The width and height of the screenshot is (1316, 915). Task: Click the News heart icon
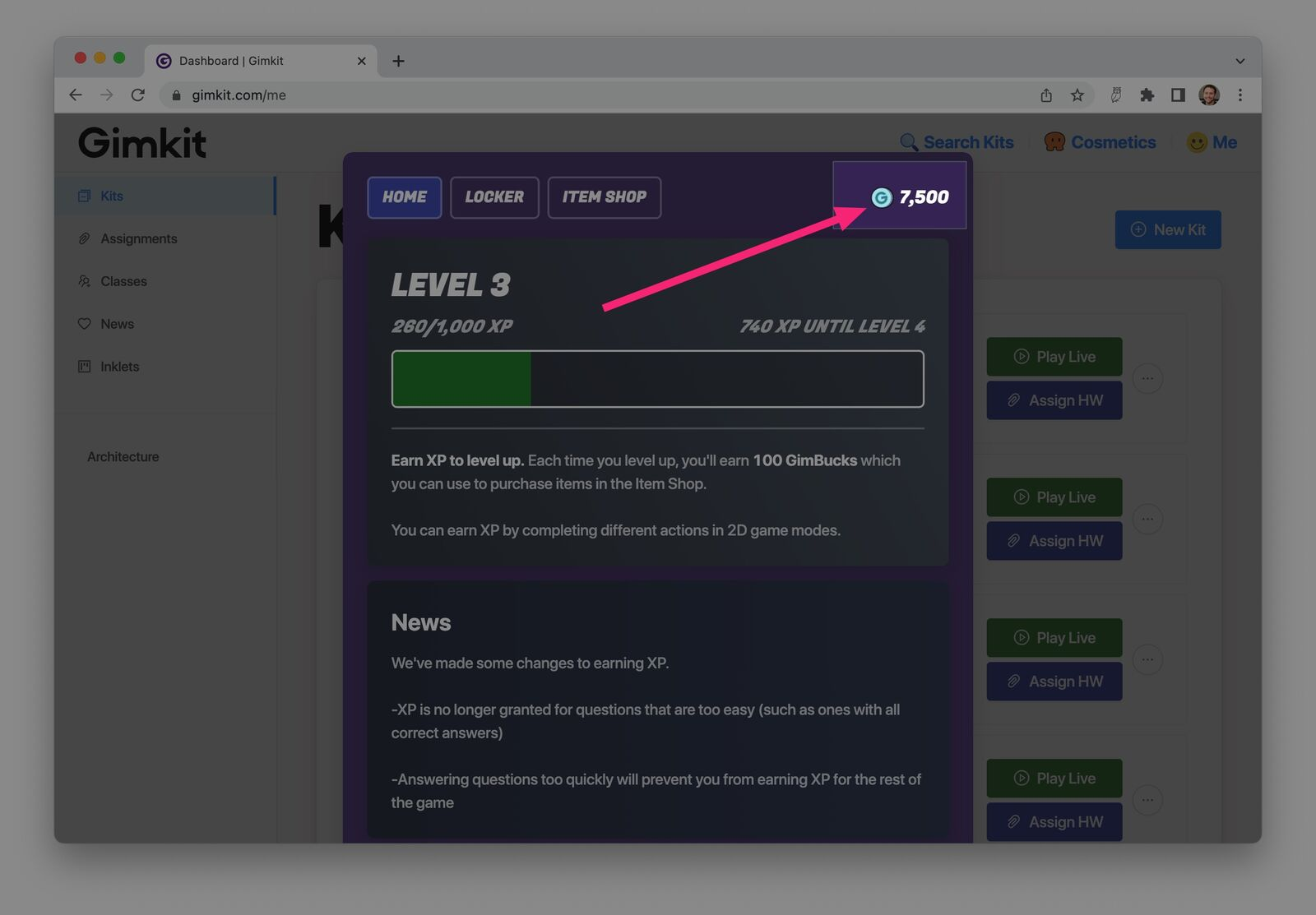(84, 324)
